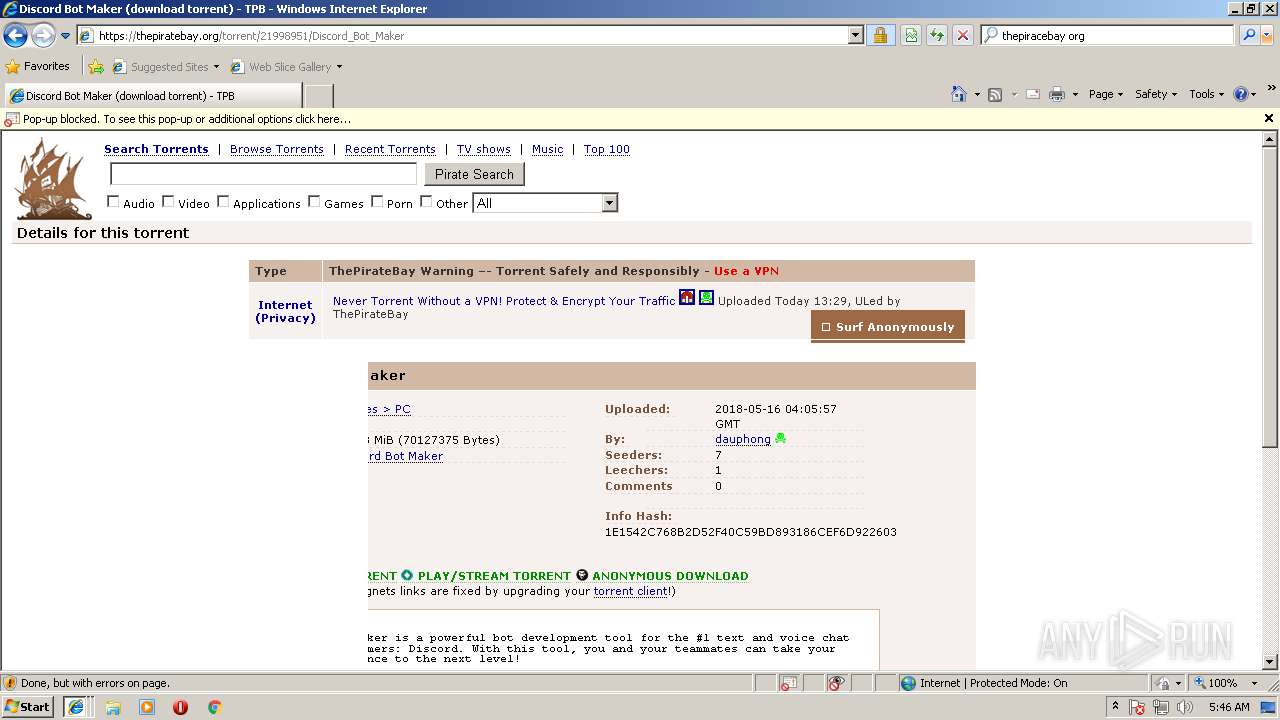The image size is (1280, 720).
Task: Click the Print icon in command bar
Action: click(1056, 94)
